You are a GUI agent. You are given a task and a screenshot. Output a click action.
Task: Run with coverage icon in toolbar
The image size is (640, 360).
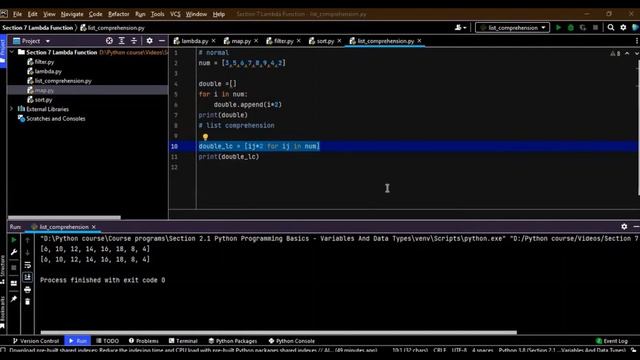tap(583, 28)
